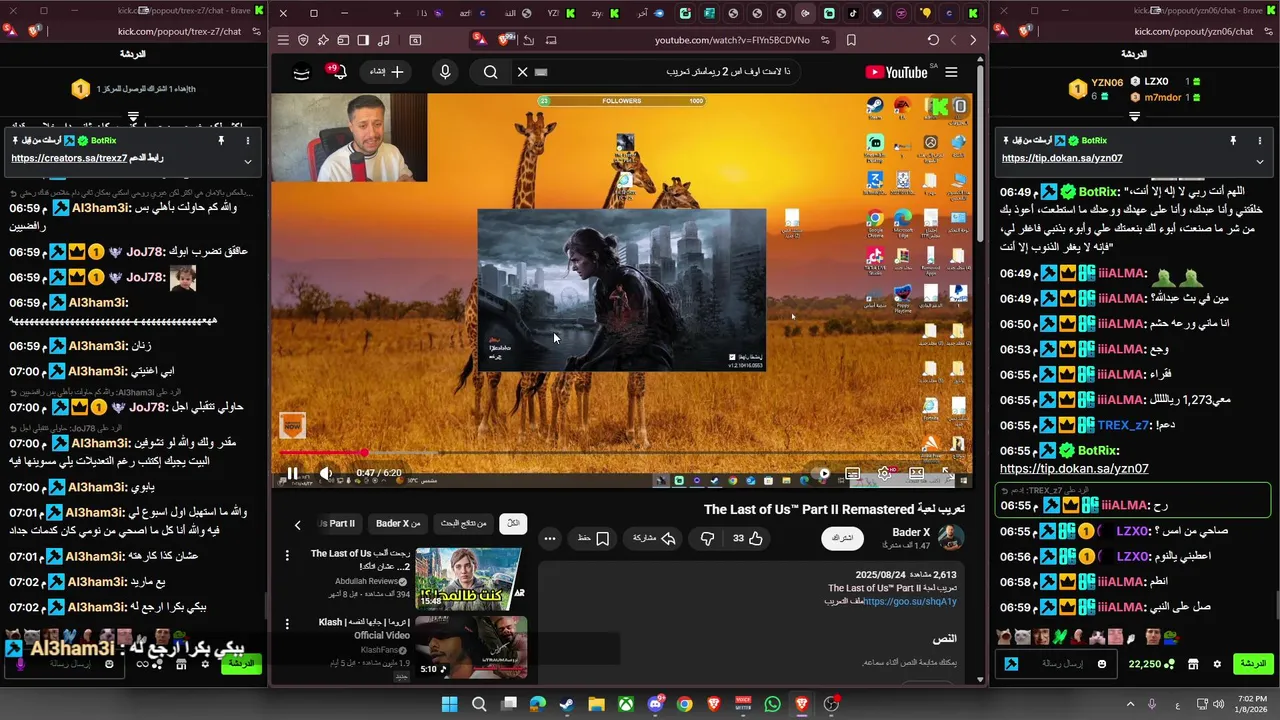Open creators.sa/trexz7 link in left chat
This screenshot has width=1280, height=720.
[x=69, y=159]
